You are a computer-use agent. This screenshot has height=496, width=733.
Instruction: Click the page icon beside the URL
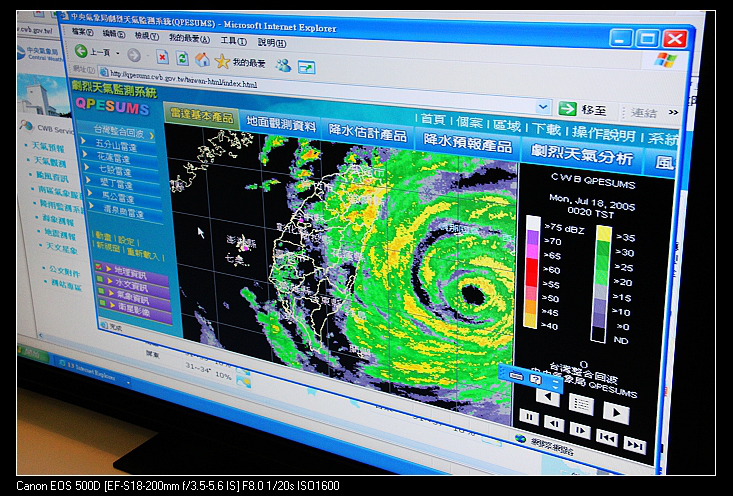click(104, 72)
